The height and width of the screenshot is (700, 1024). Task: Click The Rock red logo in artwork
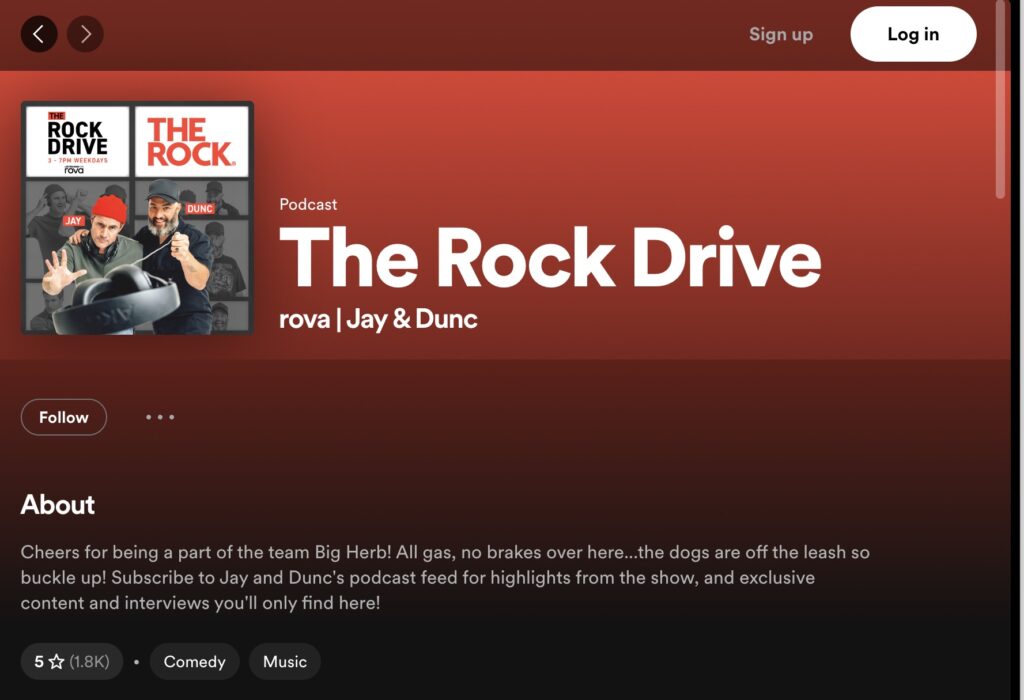click(x=190, y=142)
